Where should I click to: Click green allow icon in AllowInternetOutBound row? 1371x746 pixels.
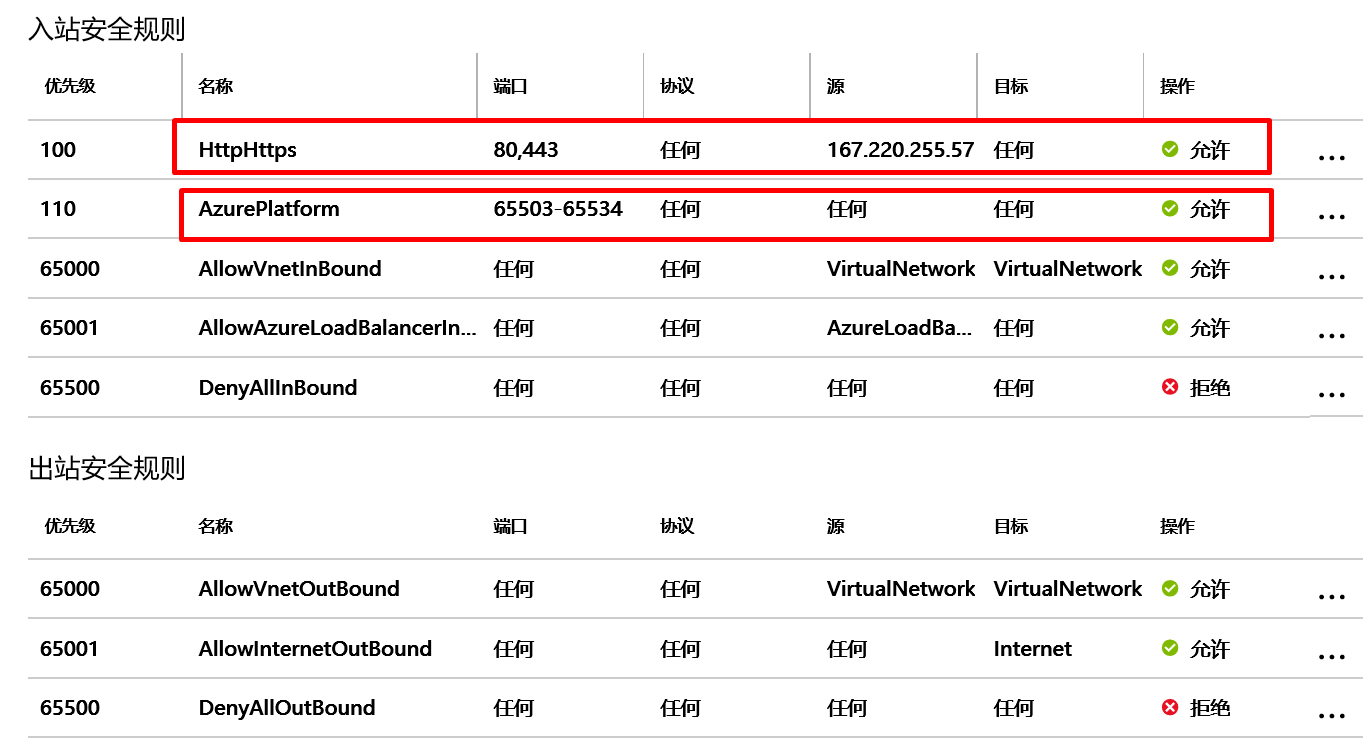point(1169,649)
